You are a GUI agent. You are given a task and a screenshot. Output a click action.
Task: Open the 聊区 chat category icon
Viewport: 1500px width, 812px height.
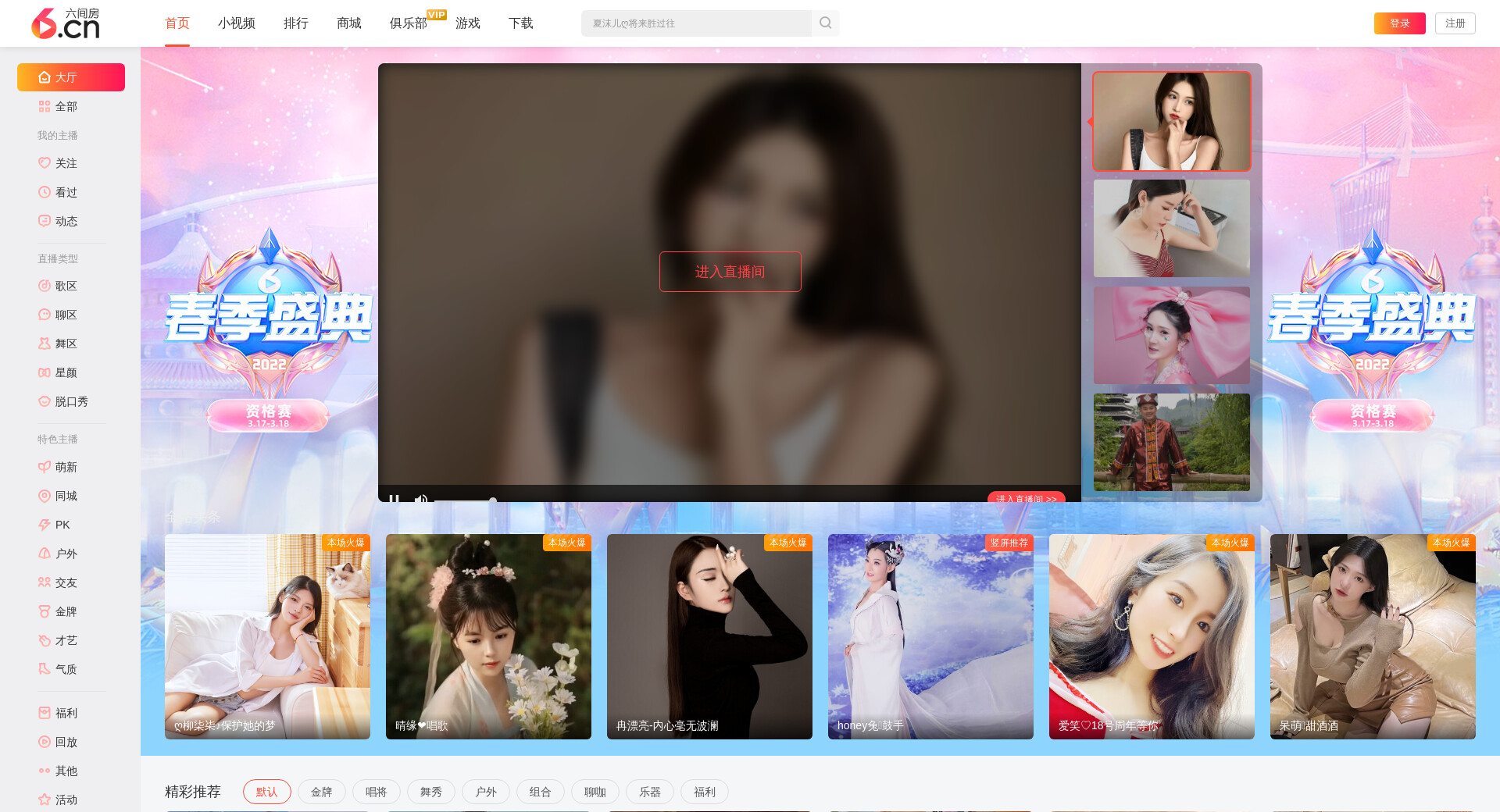(45, 315)
